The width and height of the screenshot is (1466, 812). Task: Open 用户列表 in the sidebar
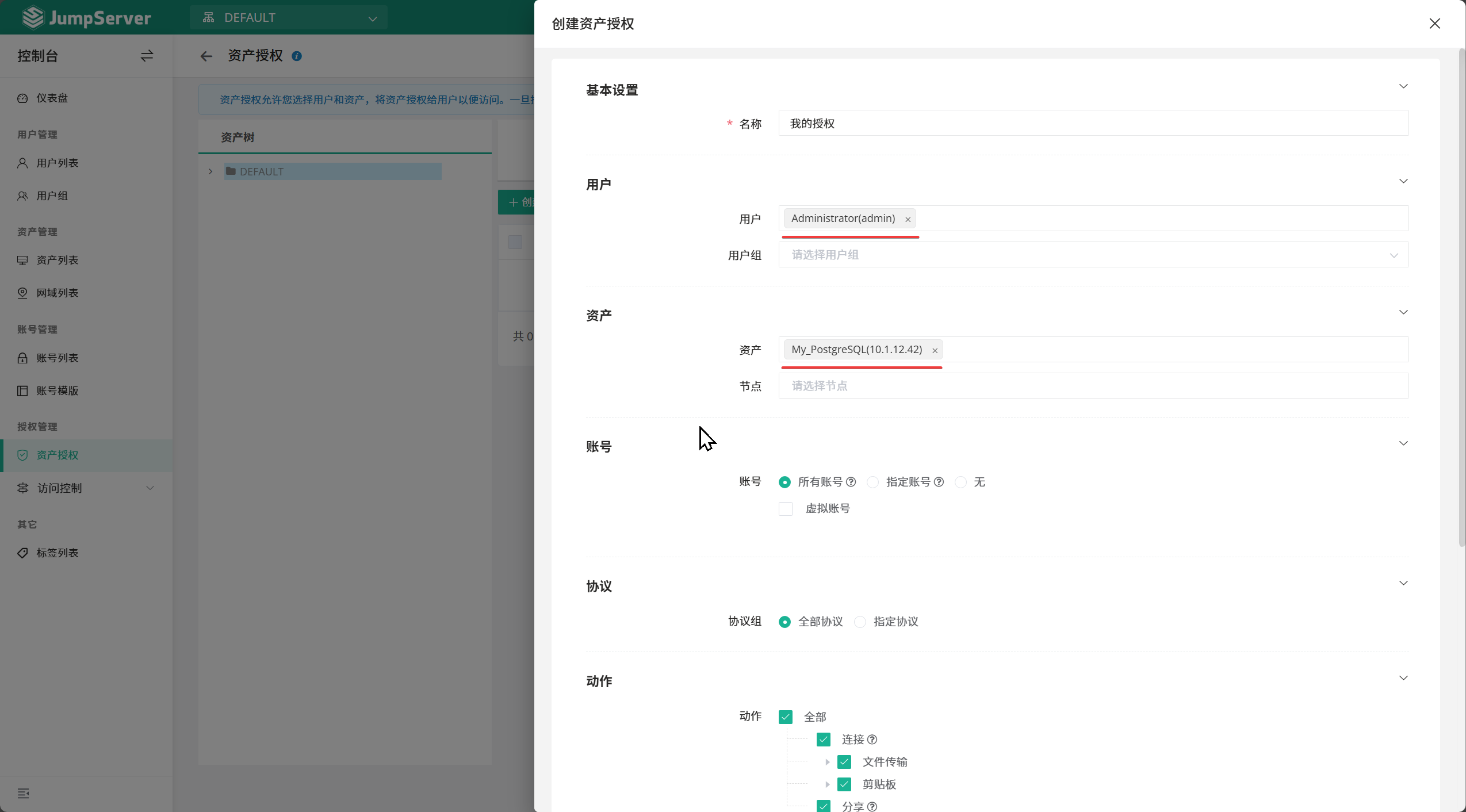point(57,163)
